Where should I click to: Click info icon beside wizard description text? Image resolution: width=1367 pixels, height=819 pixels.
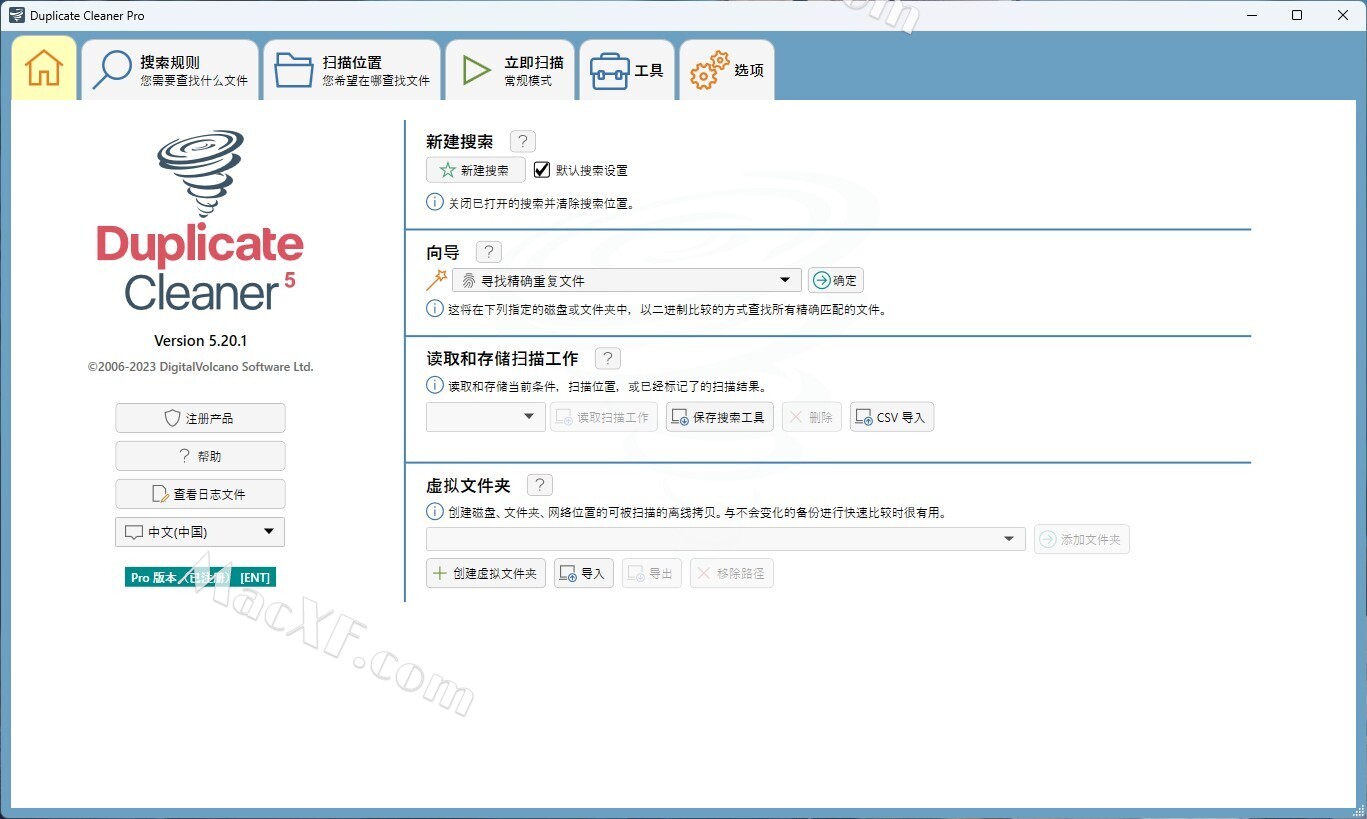click(435, 309)
